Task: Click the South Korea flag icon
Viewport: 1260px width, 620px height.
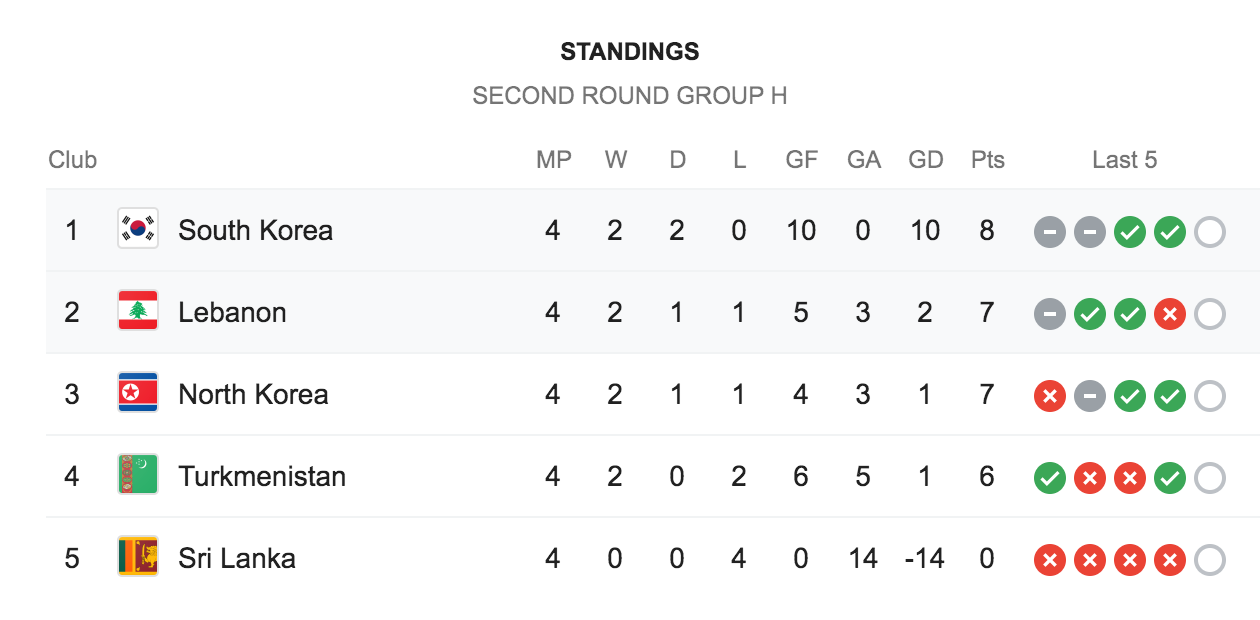Action: pos(138,230)
